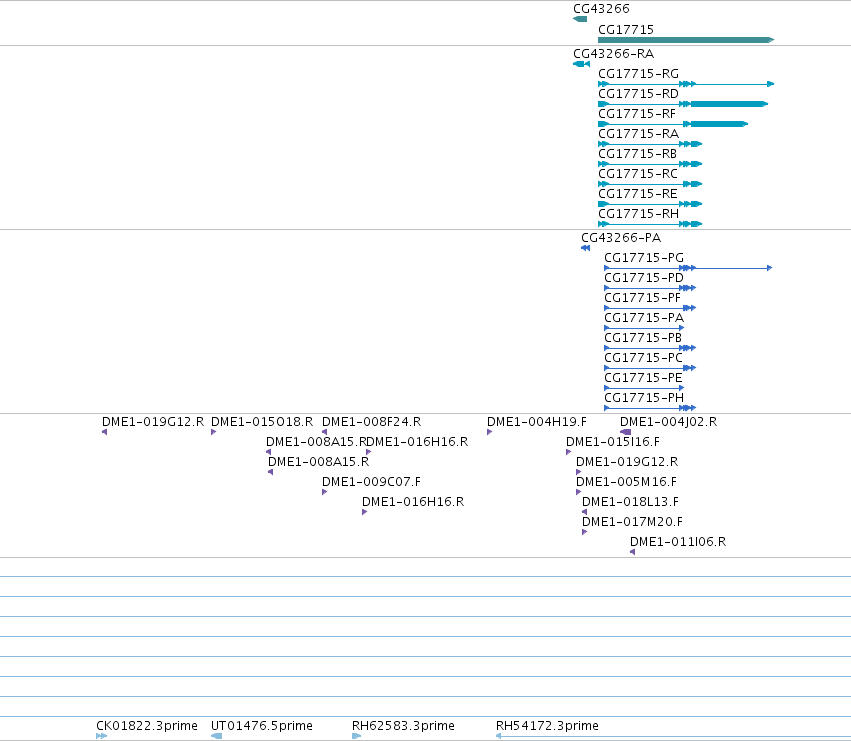Viewport: 851px width, 741px height.
Task: Click the CG17715-PH protein label
Action: coord(644,398)
